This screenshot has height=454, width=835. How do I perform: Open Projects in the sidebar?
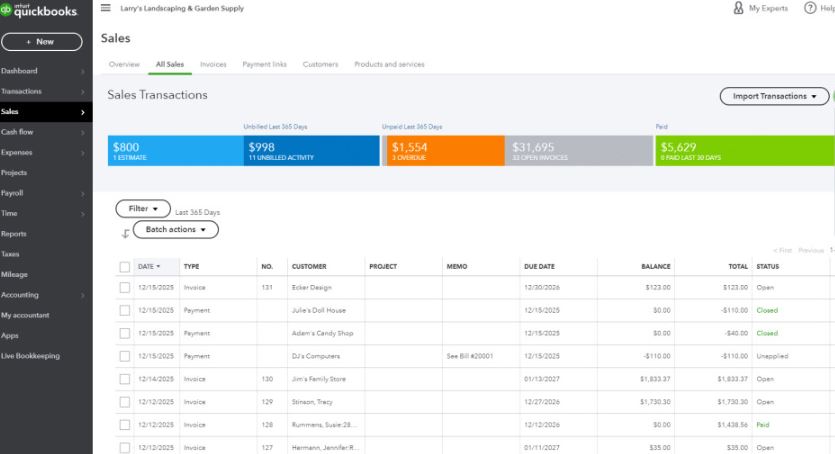(x=14, y=173)
